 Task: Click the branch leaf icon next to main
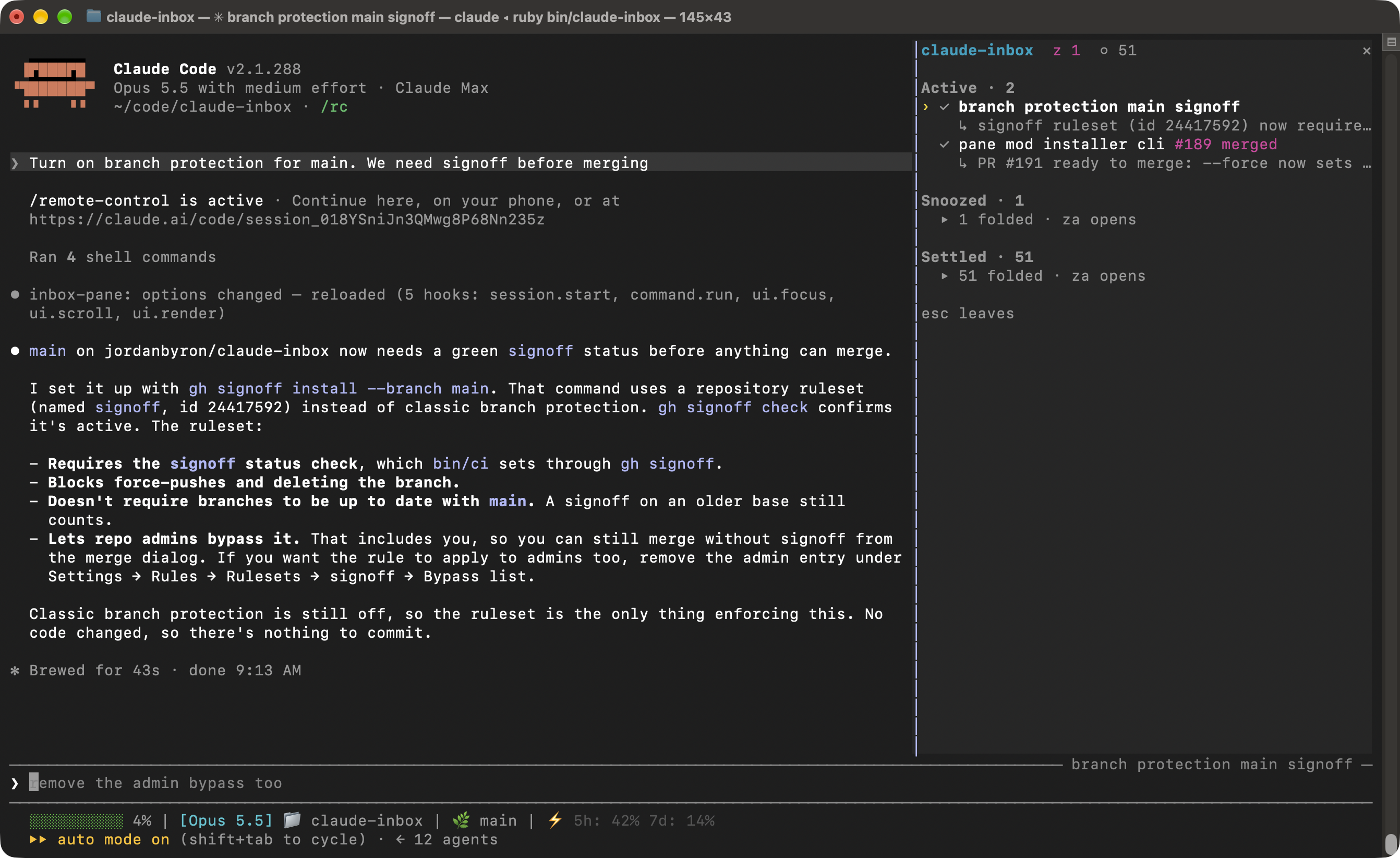coord(461,820)
